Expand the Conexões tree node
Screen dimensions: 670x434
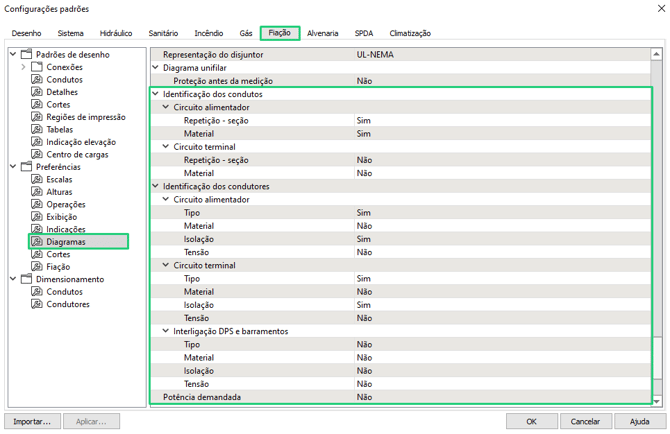coord(24,67)
